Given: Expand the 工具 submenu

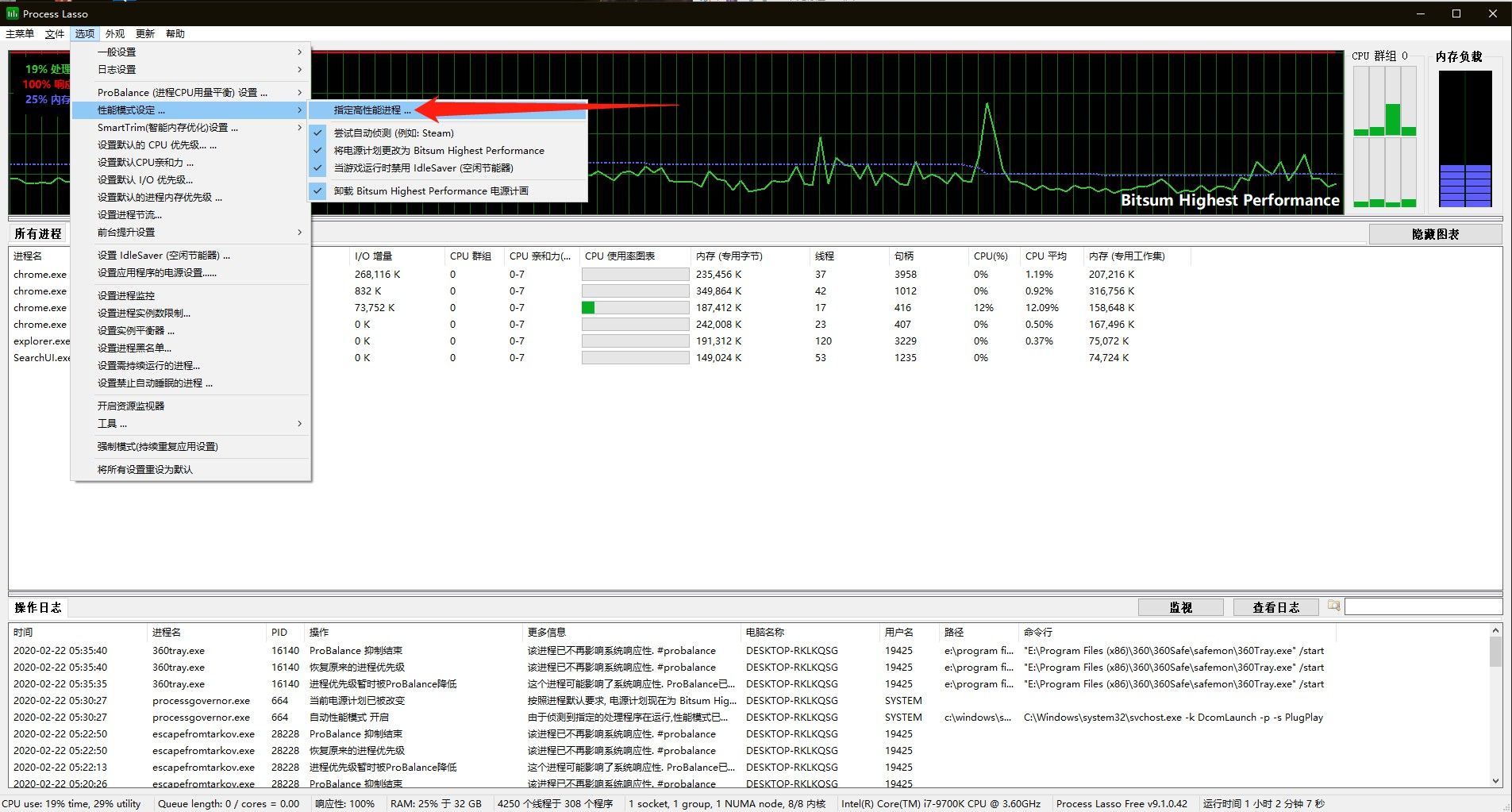Looking at the screenshot, I should (190, 424).
